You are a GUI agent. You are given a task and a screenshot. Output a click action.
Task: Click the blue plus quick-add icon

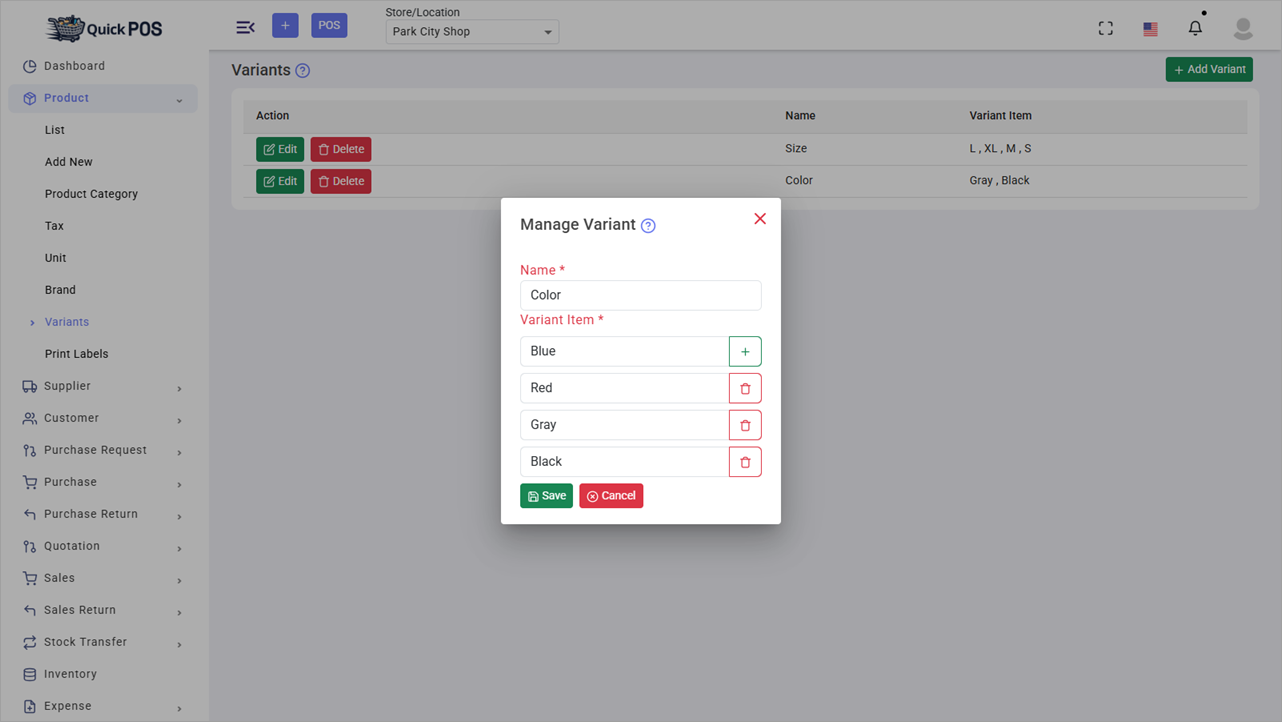pyautogui.click(x=285, y=24)
